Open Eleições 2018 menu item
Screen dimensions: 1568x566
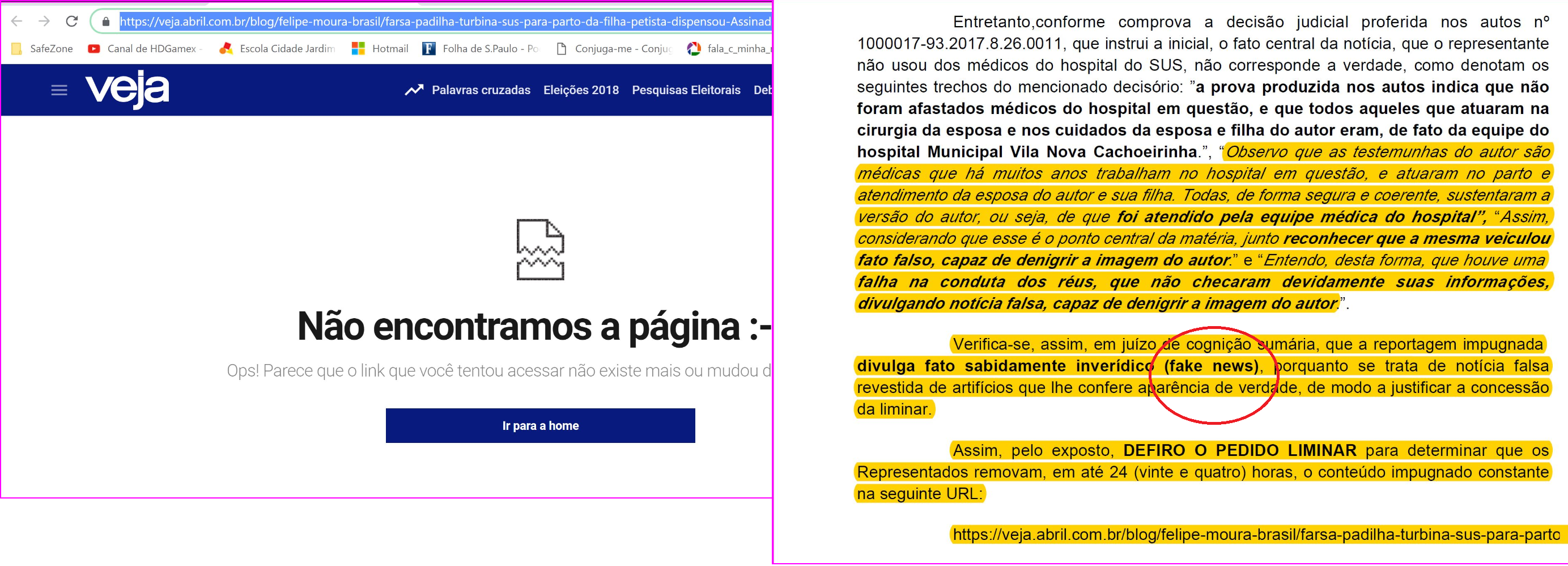coord(581,90)
